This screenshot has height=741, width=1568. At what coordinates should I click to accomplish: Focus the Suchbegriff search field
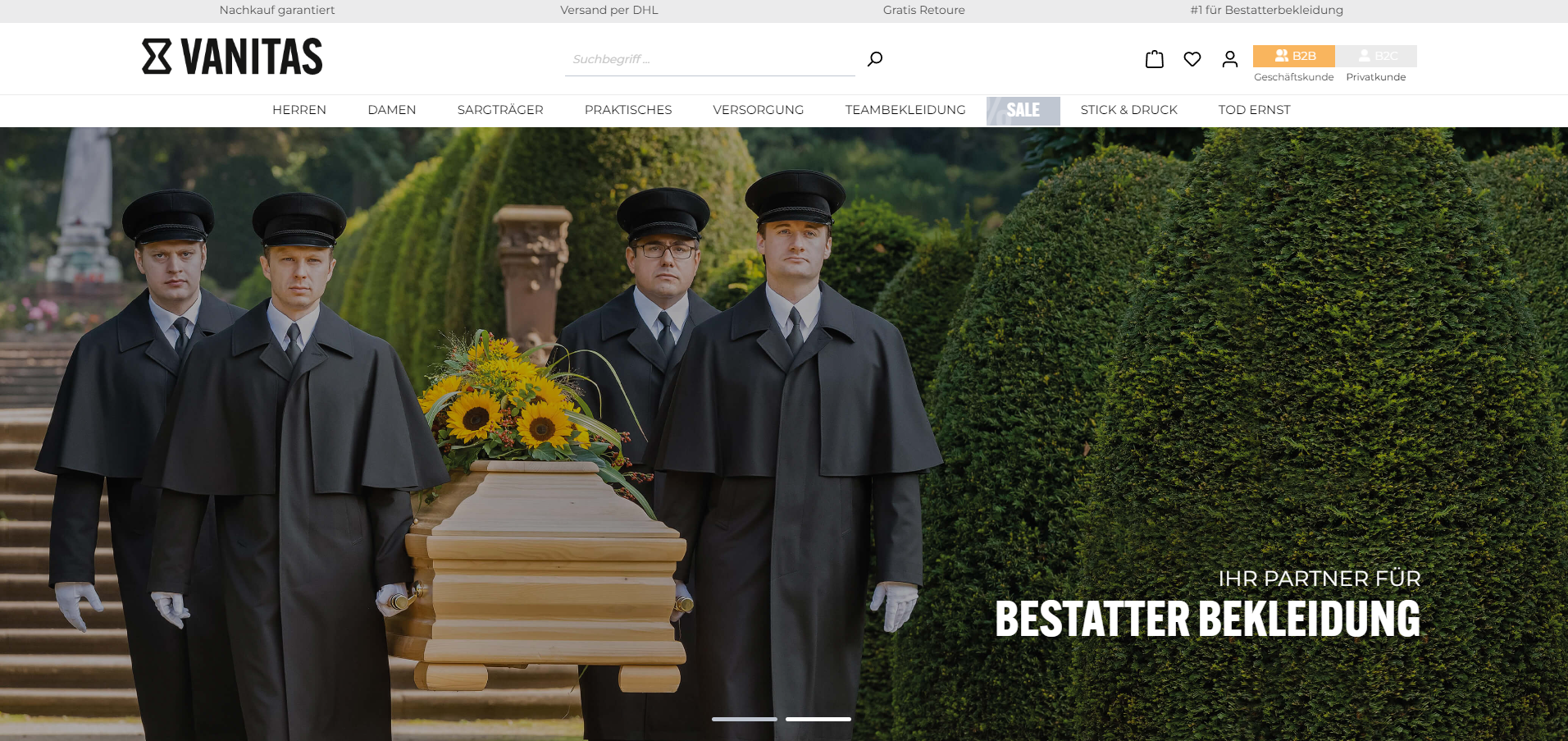710,59
